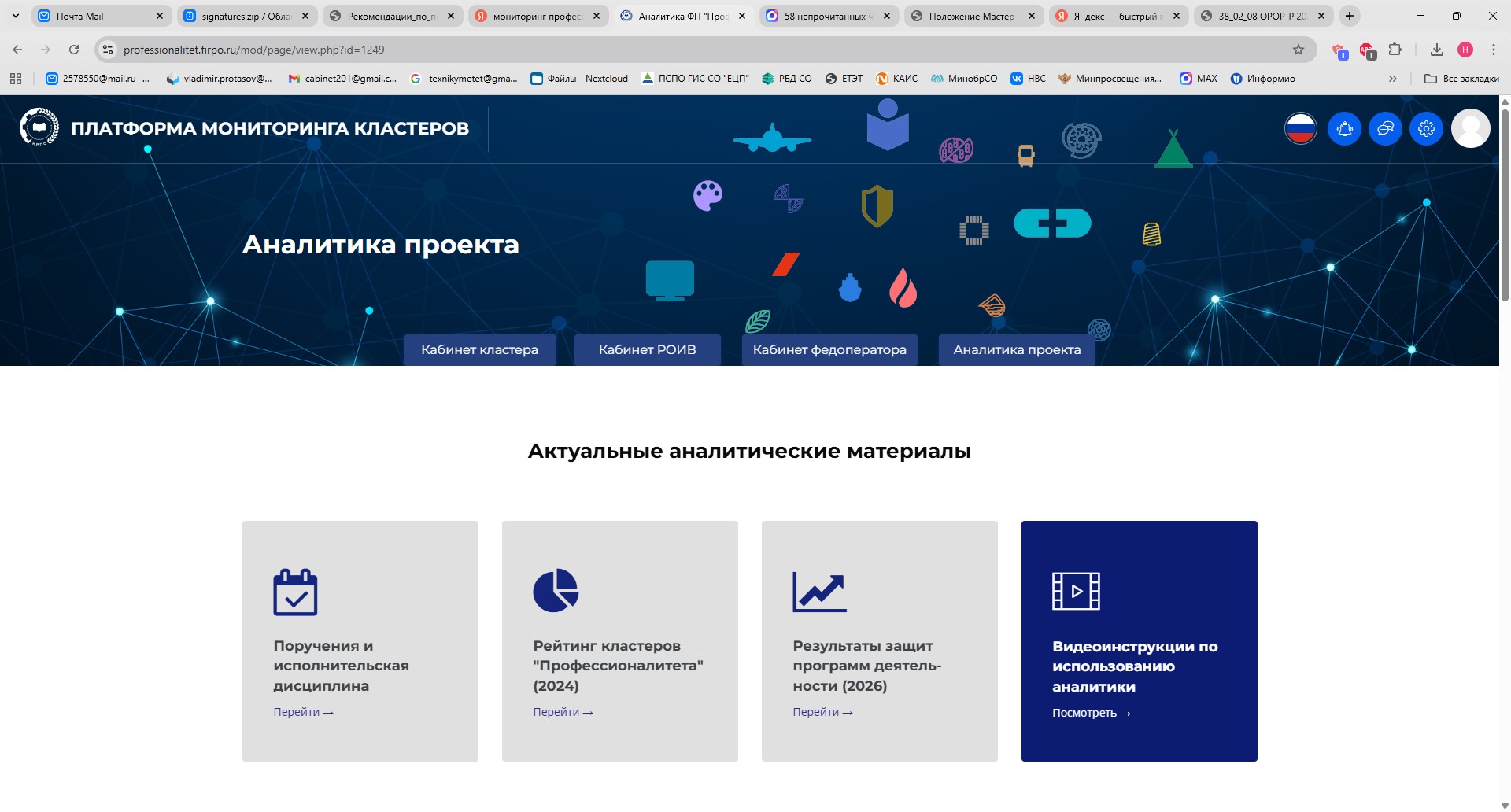Select Аналитика проекта button

coord(1017,350)
